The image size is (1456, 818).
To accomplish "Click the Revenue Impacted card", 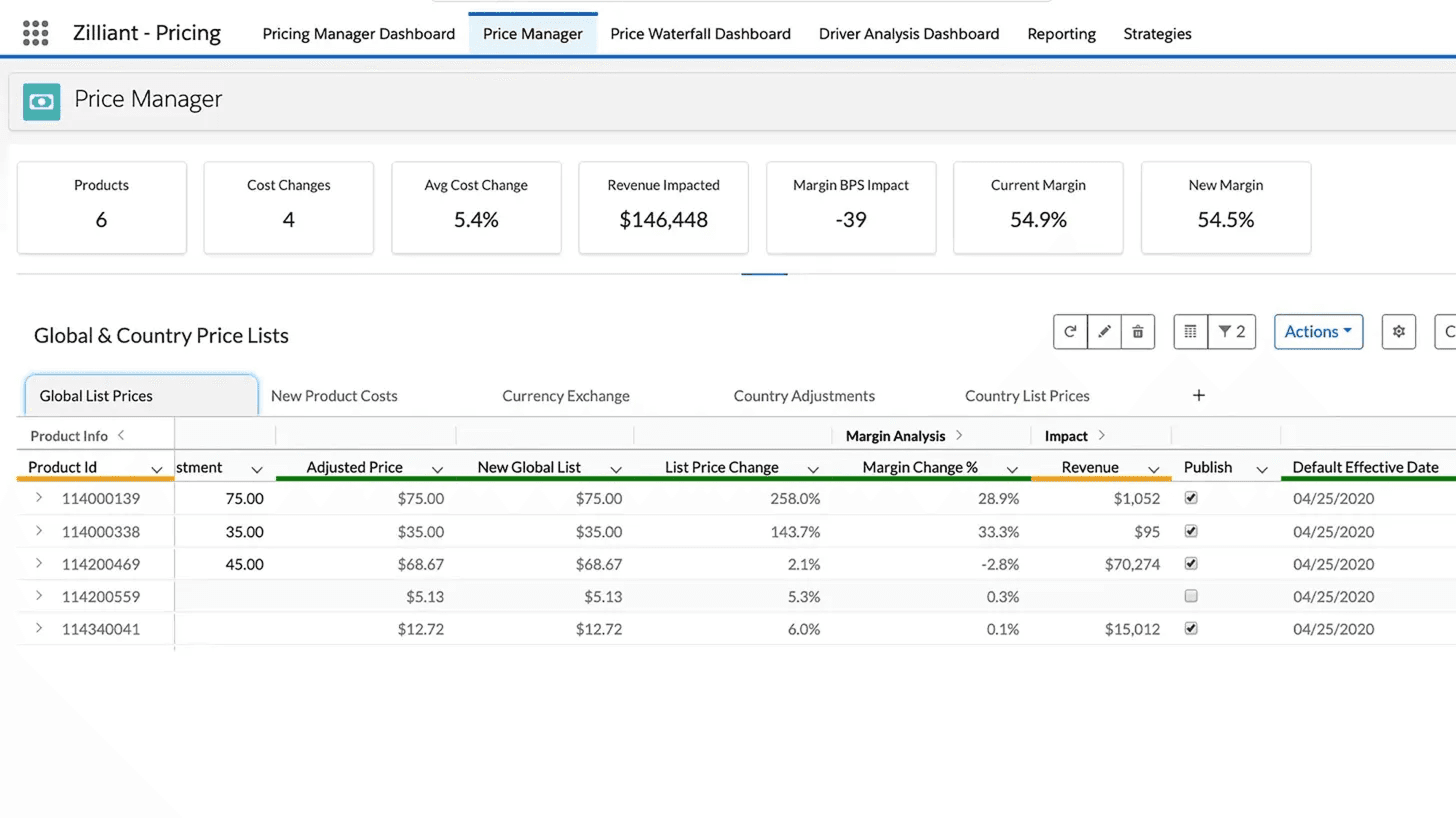I will [x=663, y=208].
